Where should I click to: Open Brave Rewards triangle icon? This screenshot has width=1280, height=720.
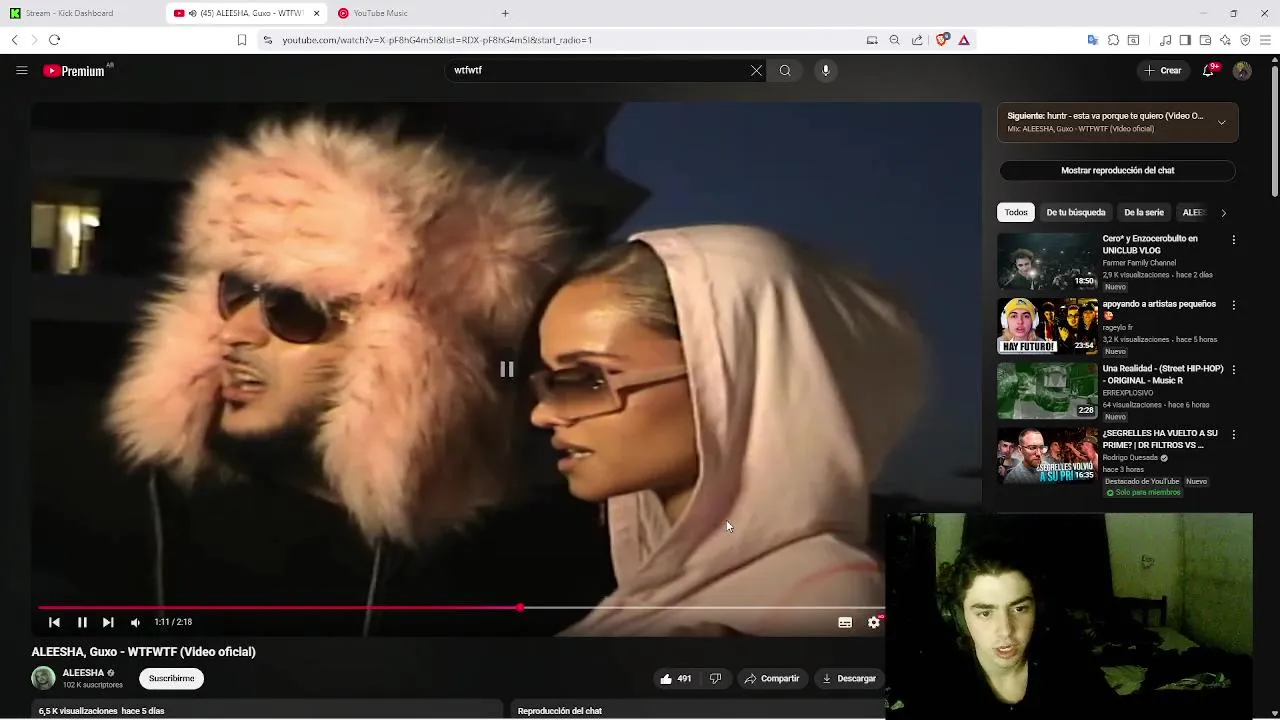(964, 40)
